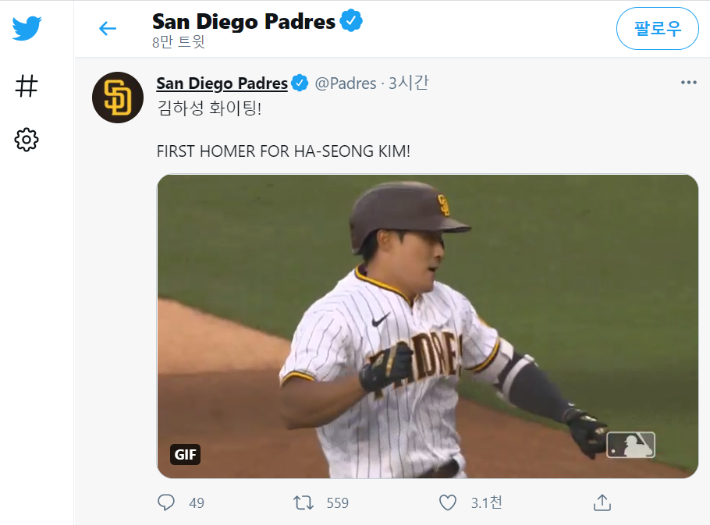Click the Padres SD profile avatar

(117, 98)
